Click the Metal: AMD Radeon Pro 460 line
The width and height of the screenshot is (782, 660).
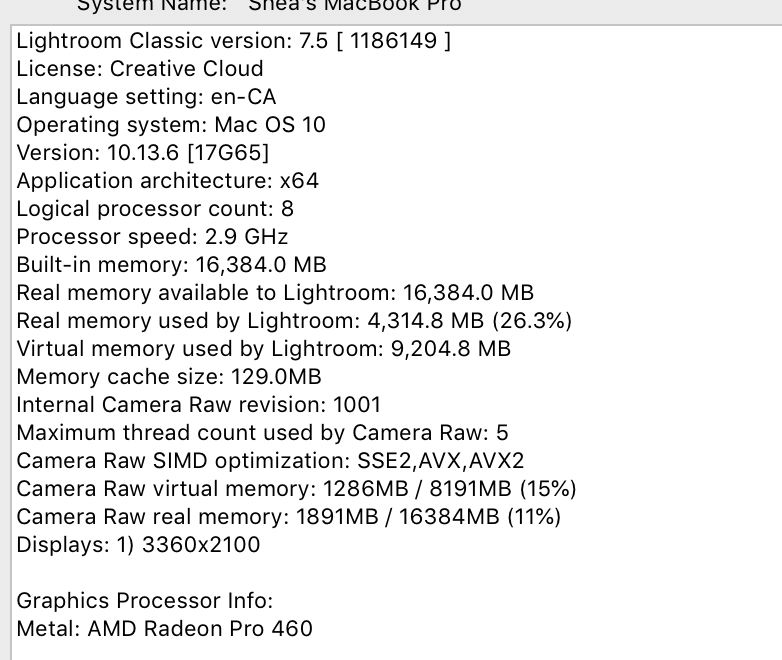tap(165, 629)
